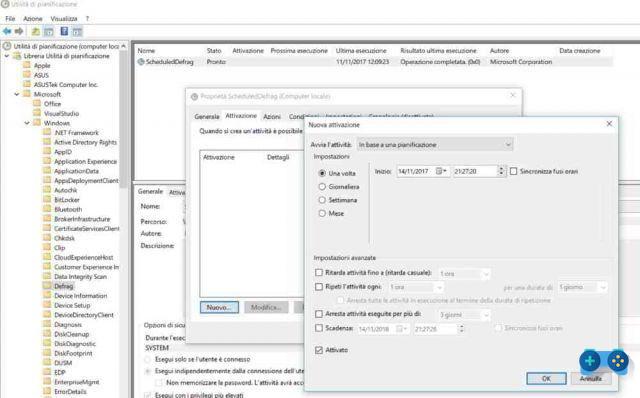640x398 pixels.
Task: Open the ? help menu
Action: 87,19
